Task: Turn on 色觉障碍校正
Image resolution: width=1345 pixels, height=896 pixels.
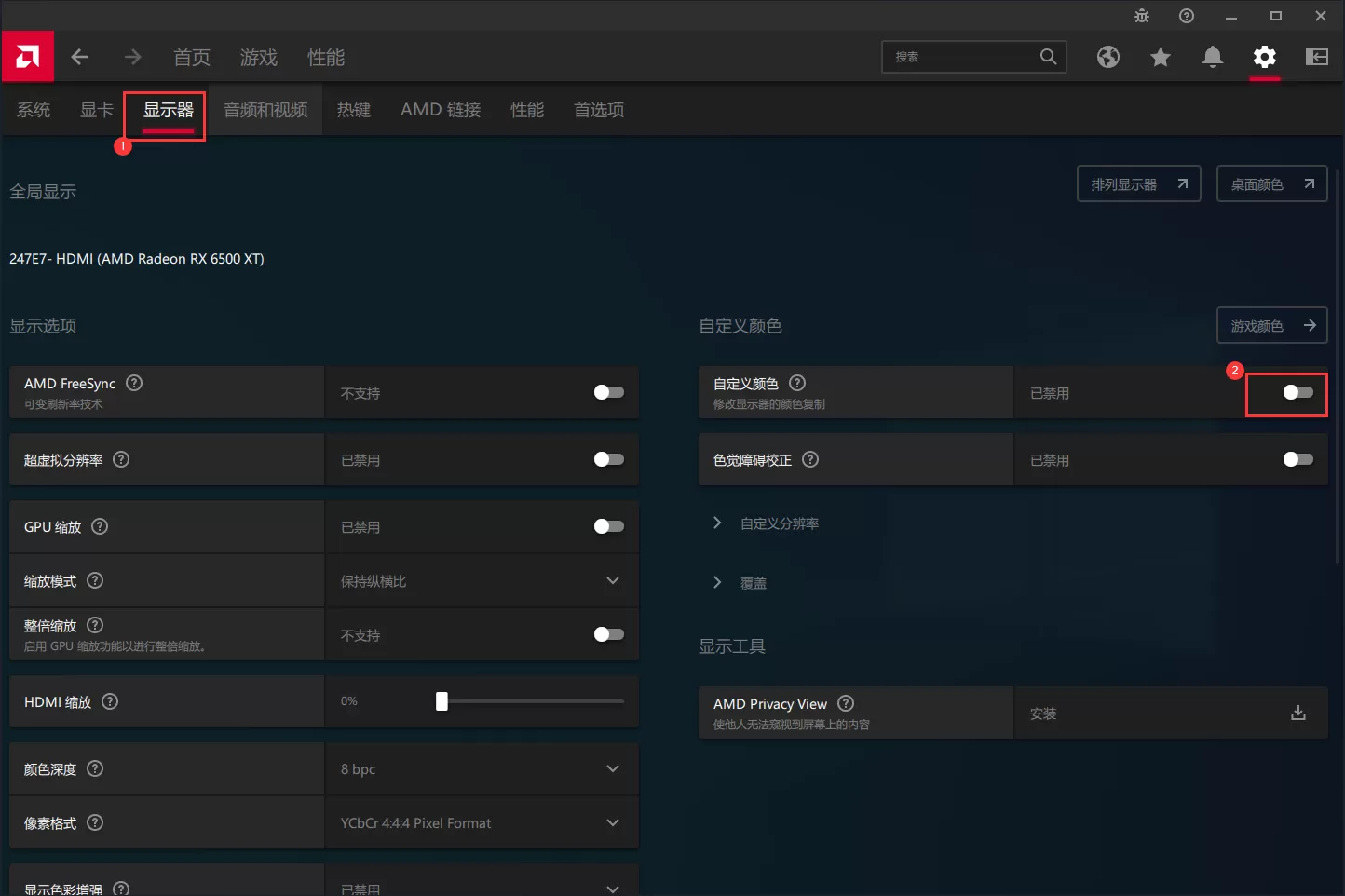Action: click(1296, 459)
